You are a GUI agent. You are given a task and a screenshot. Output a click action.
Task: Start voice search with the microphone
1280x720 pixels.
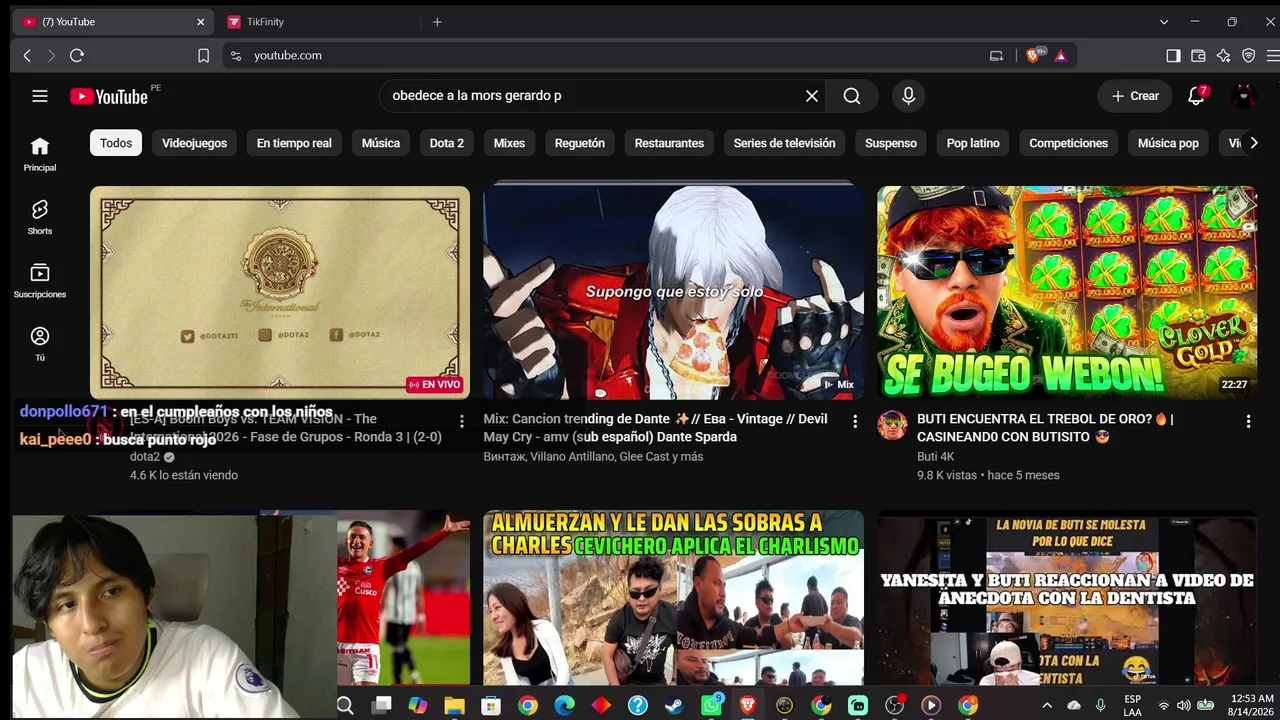[908, 96]
